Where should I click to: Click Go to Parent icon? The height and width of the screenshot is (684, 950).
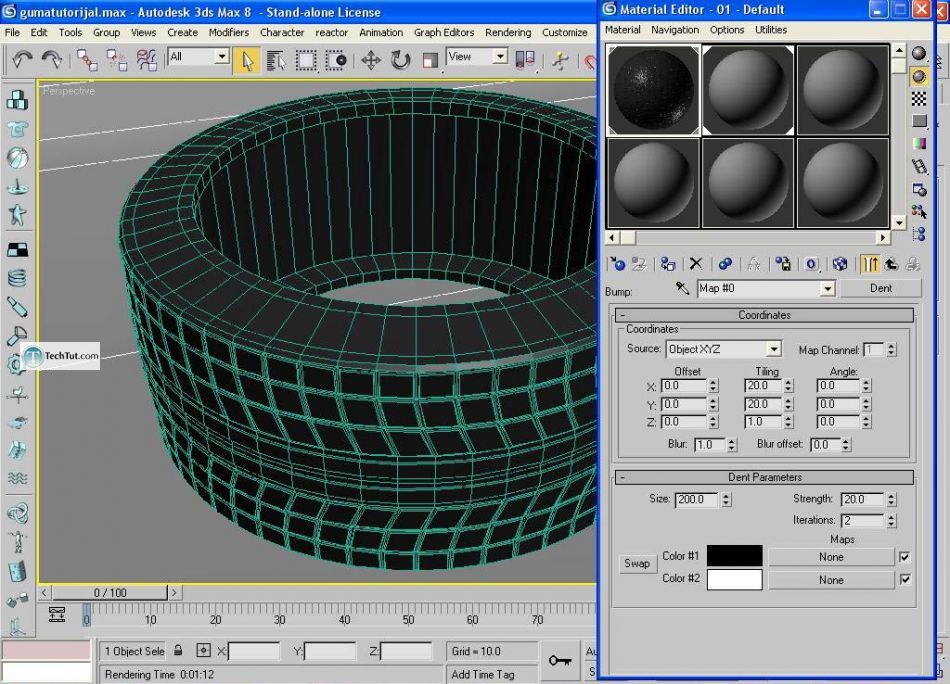click(x=891, y=264)
